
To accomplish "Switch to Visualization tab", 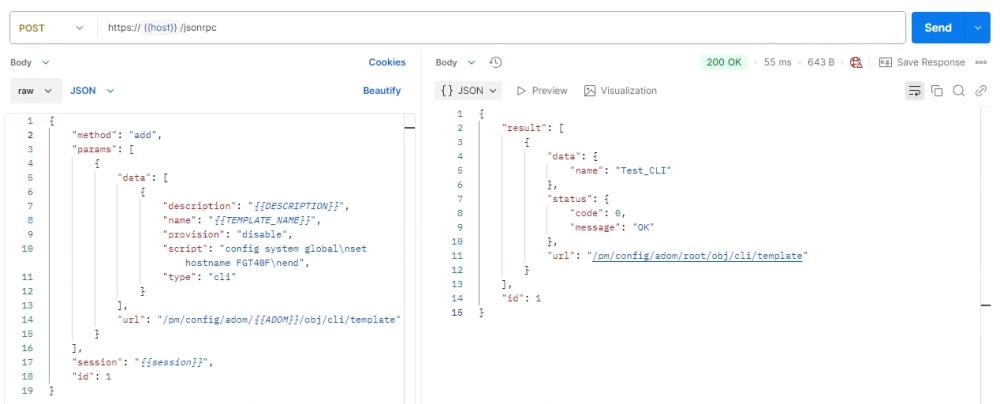I will click(621, 91).
